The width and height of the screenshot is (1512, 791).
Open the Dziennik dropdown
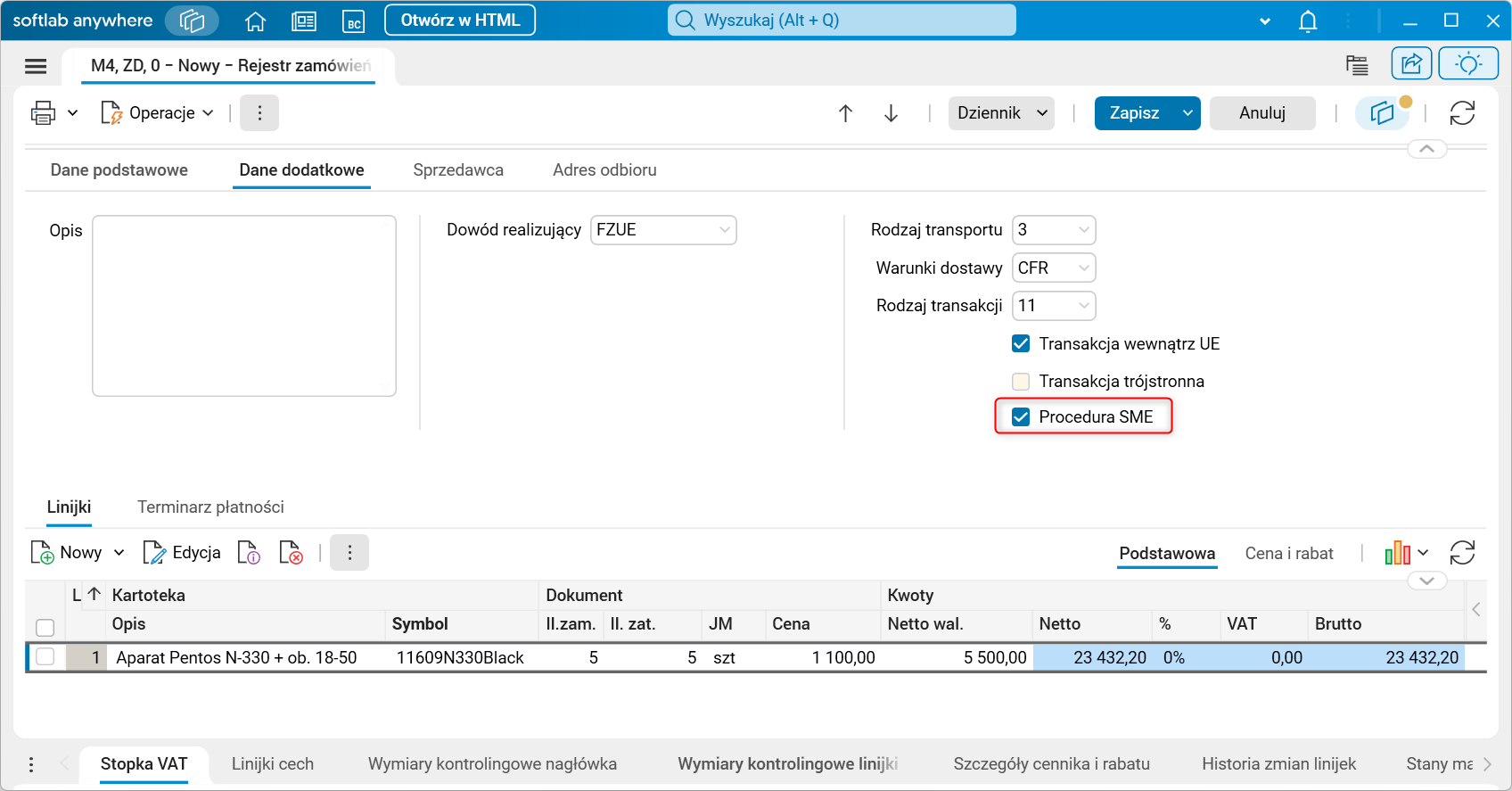(1001, 113)
